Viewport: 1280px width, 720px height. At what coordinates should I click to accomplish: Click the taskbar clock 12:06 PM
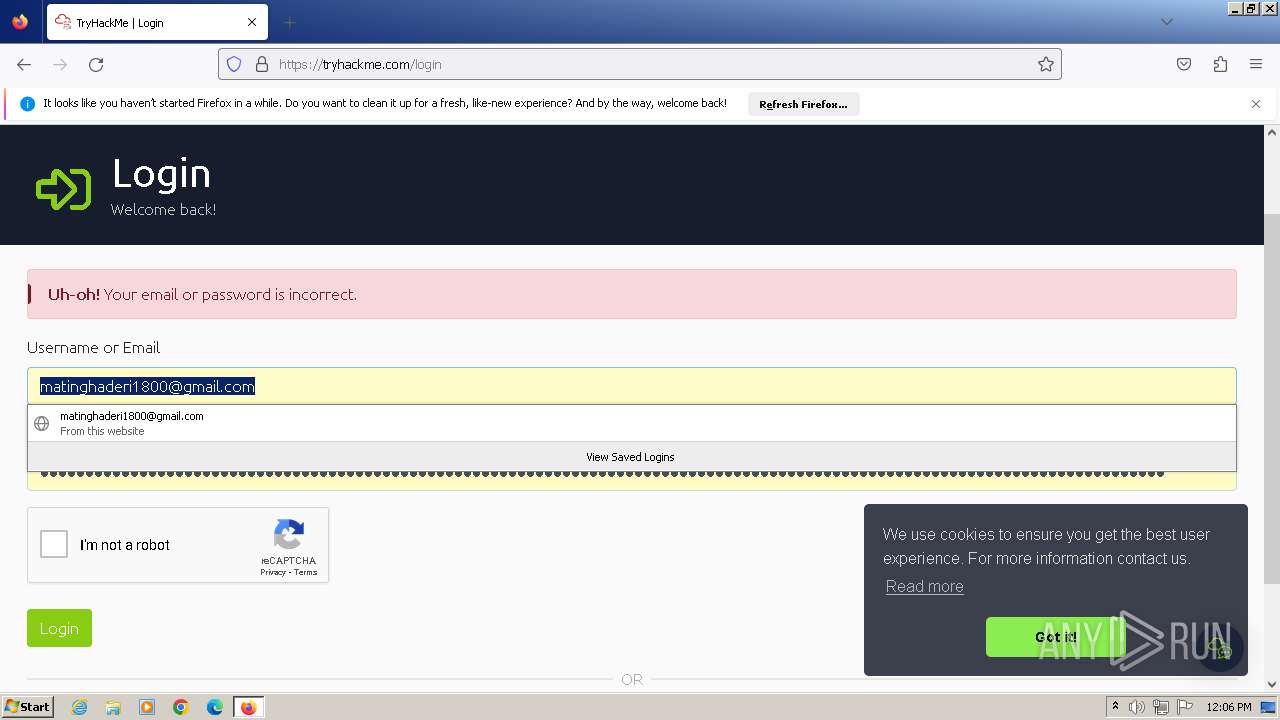tap(1229, 707)
